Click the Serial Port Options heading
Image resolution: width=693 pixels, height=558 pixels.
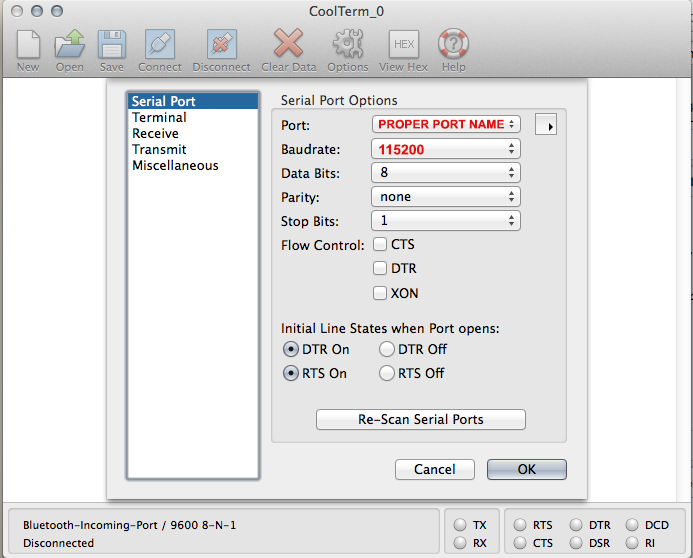coord(339,100)
